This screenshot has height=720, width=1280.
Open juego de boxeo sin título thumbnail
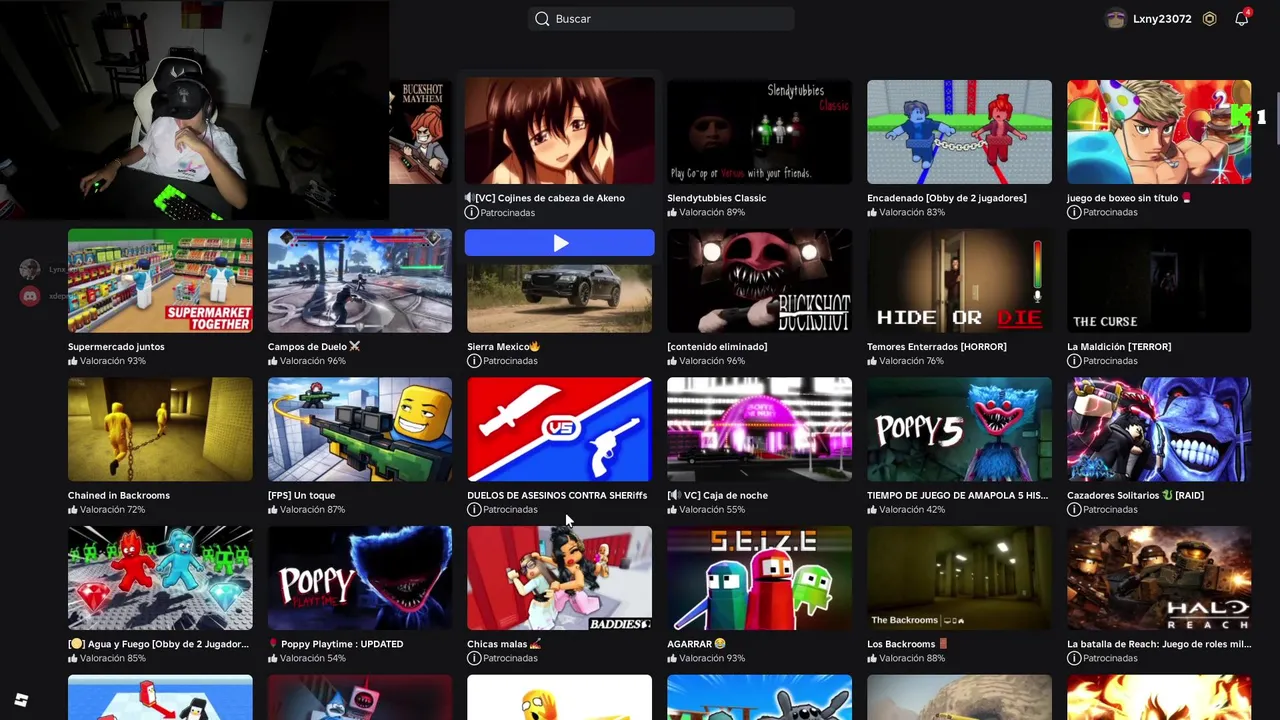coord(1159,132)
